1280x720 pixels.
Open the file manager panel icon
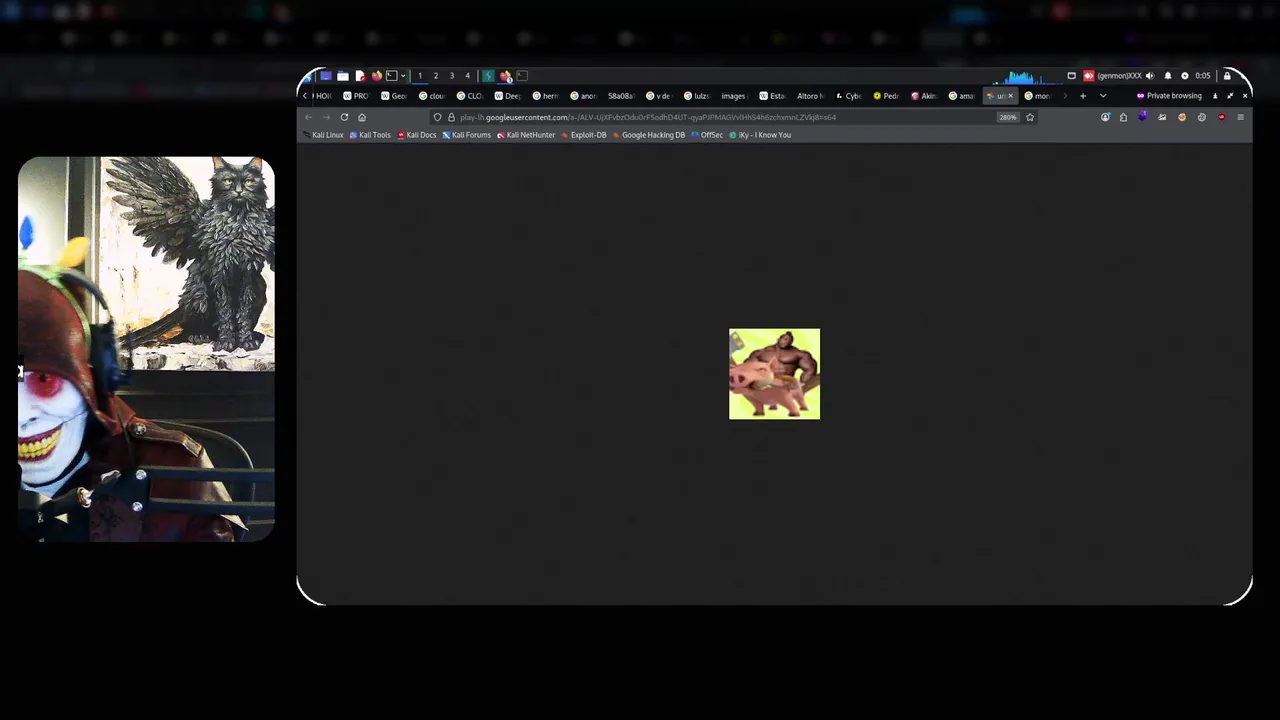(x=343, y=76)
